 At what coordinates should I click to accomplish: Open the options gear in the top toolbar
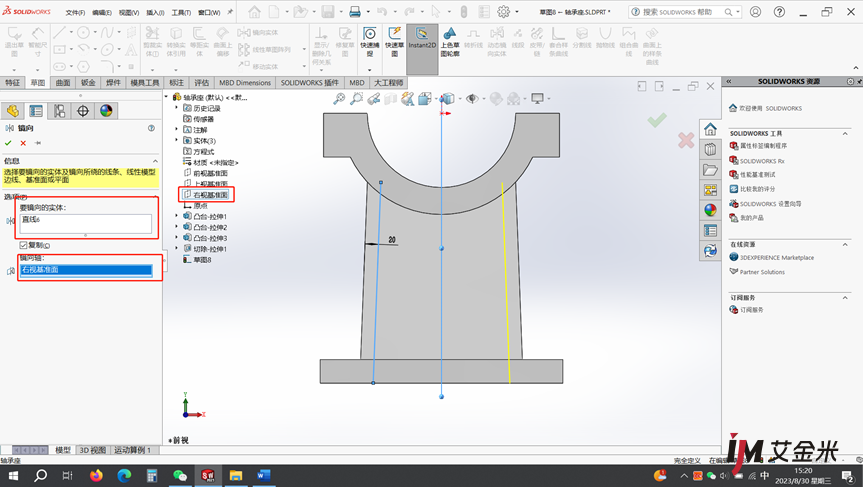[x=504, y=12]
